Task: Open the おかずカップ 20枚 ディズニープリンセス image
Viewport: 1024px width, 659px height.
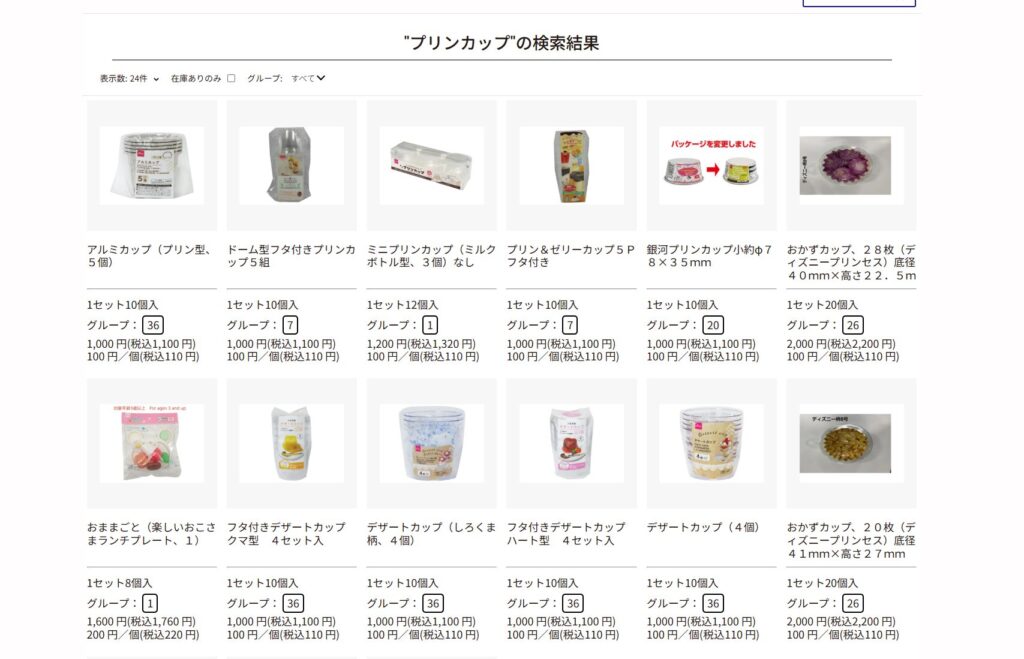Action: click(x=851, y=443)
